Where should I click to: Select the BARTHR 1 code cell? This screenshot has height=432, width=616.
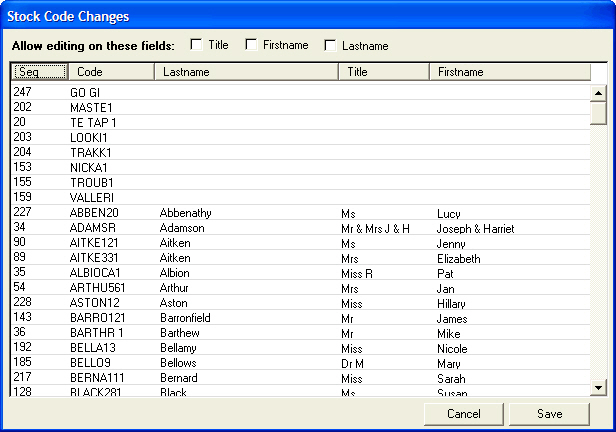[97, 333]
